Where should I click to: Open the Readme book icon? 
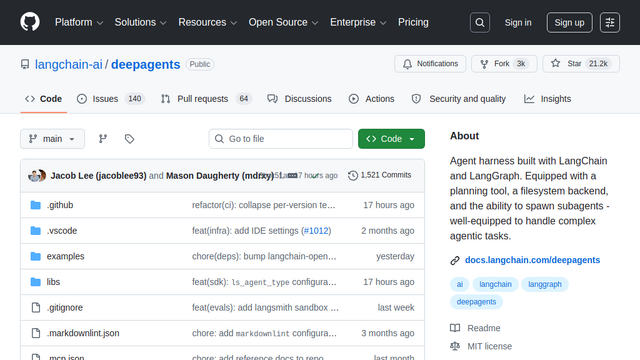[455, 328]
